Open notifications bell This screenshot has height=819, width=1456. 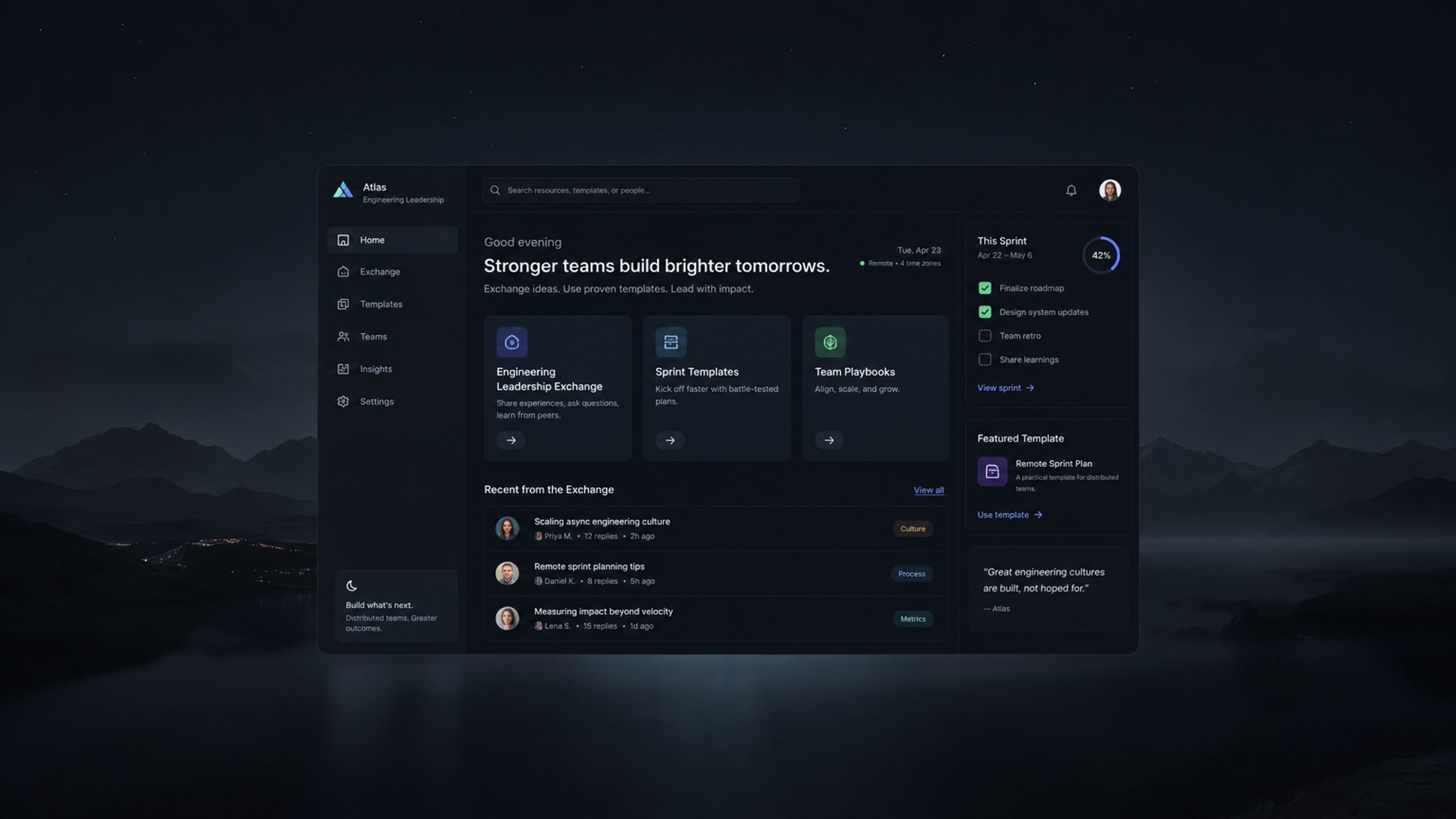tap(1071, 191)
